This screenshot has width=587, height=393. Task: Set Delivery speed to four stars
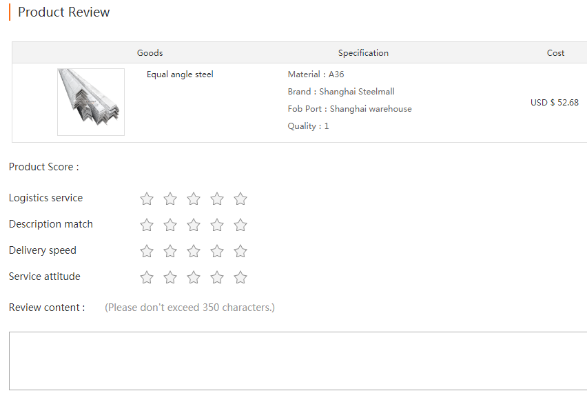pos(217,251)
